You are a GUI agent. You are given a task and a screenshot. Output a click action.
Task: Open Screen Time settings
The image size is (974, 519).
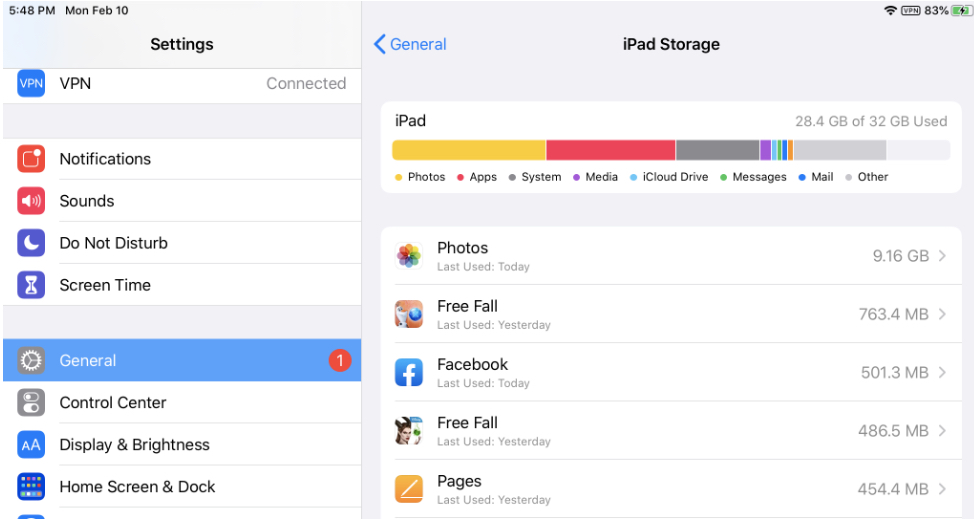click(182, 285)
